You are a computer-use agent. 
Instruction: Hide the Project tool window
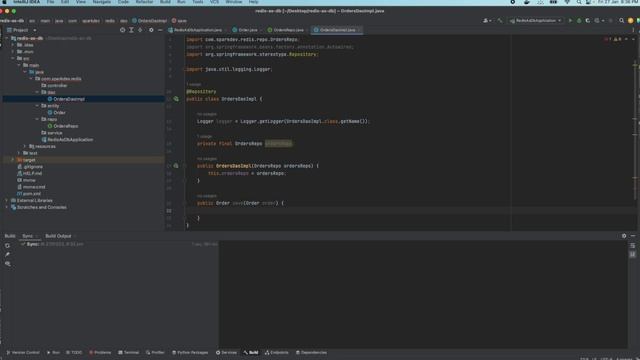(160, 30)
